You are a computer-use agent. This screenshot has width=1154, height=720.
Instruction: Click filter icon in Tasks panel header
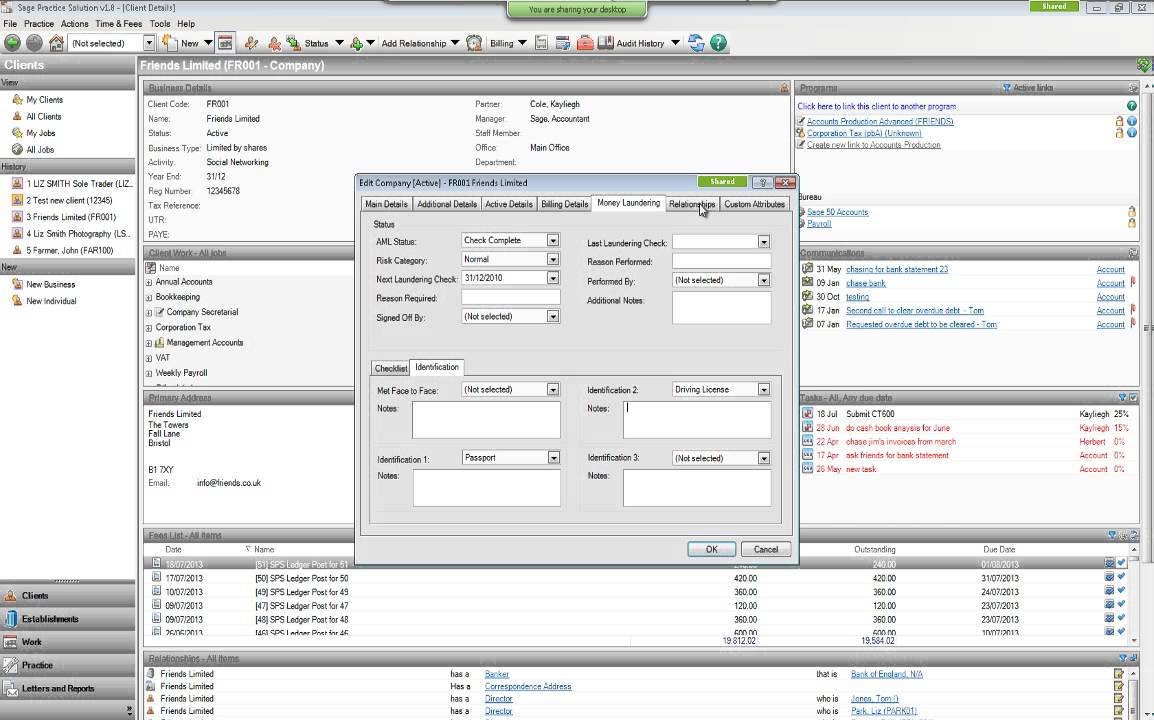1122,398
